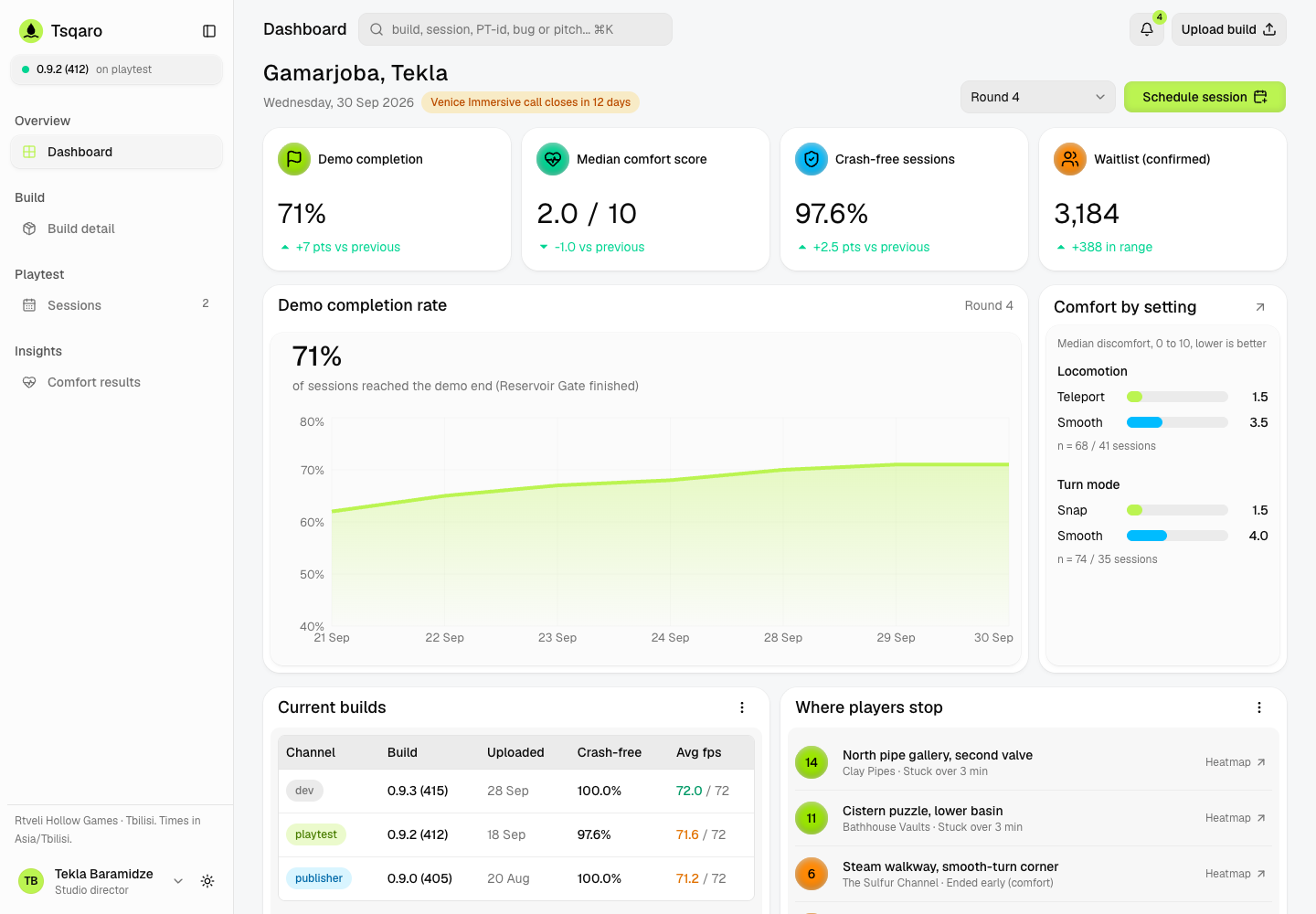Viewport: 1316px width, 914px height.
Task: Open the Round 4 dropdown
Action: (x=1037, y=97)
